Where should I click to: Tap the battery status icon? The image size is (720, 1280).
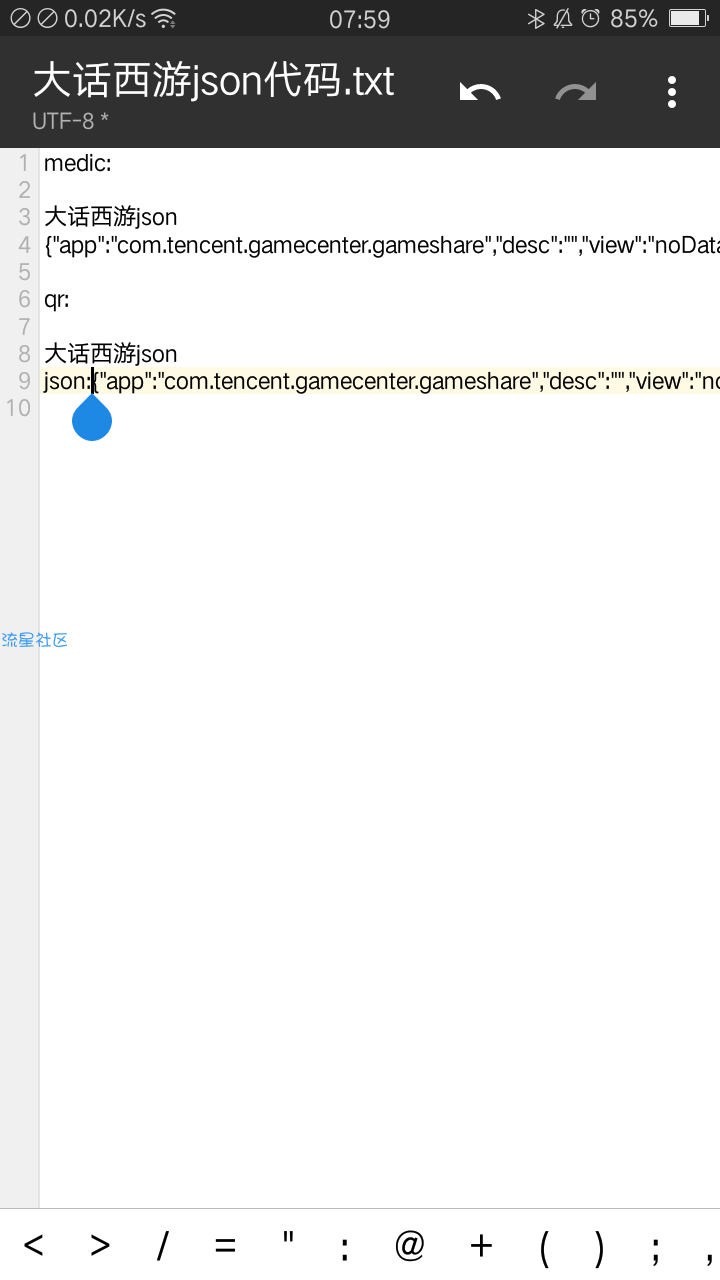coord(688,18)
